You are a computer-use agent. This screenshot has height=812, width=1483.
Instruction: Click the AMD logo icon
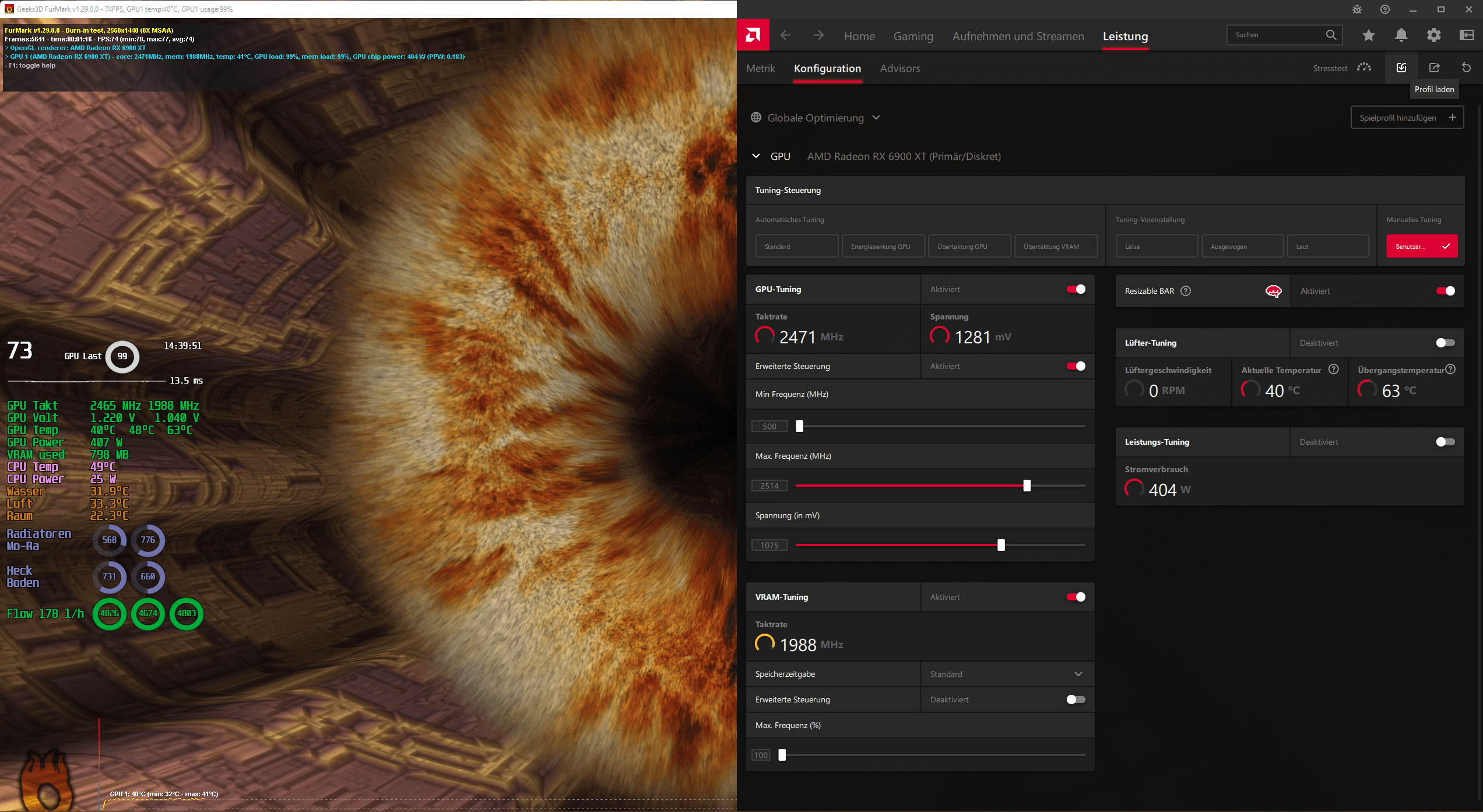point(753,36)
